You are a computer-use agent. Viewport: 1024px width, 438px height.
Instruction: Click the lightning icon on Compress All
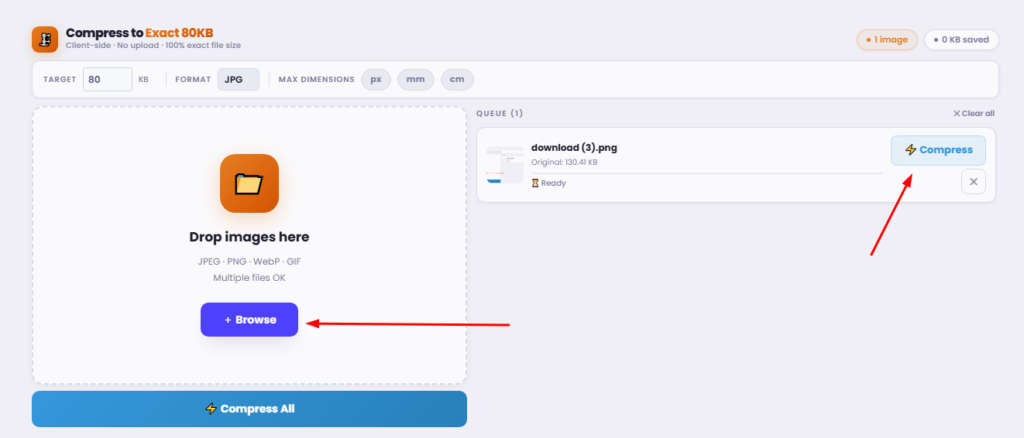click(x=211, y=409)
